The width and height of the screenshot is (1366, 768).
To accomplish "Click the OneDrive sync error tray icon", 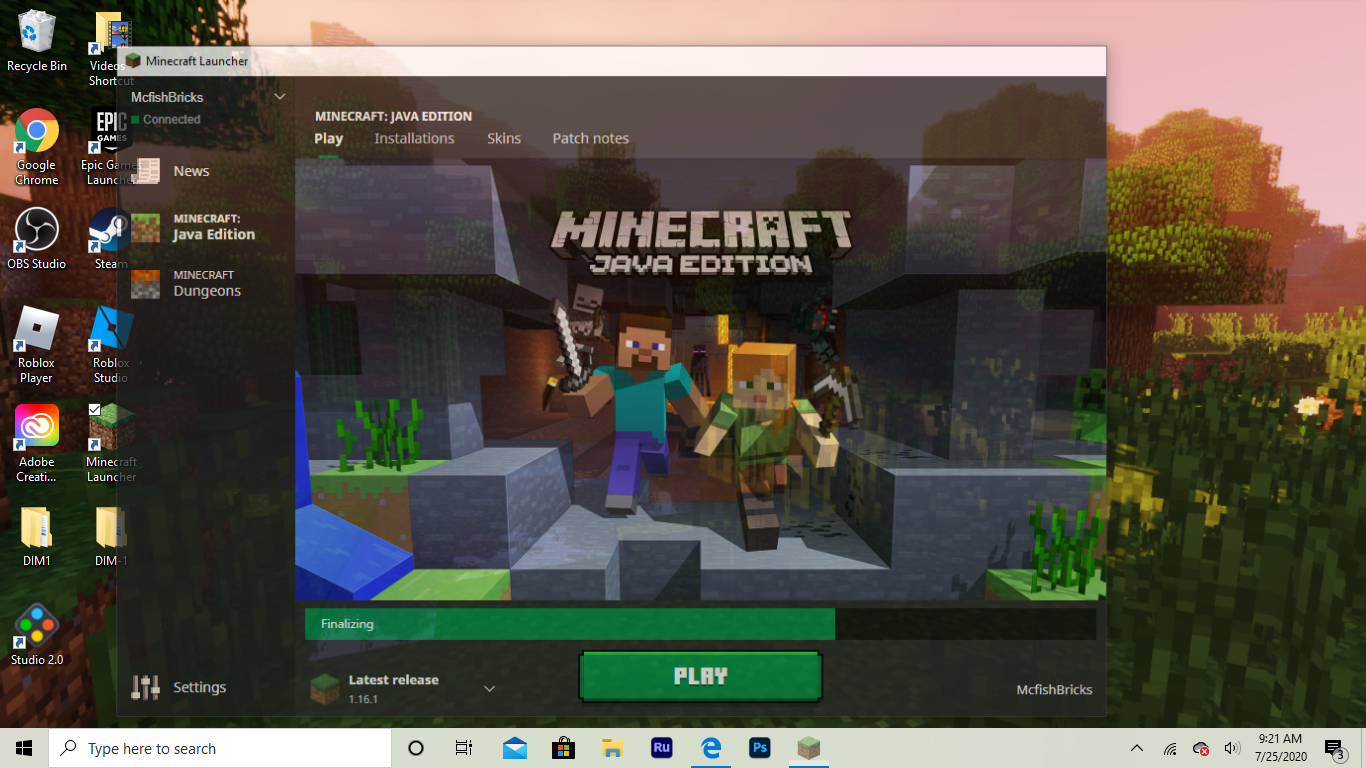I will 1201,748.
